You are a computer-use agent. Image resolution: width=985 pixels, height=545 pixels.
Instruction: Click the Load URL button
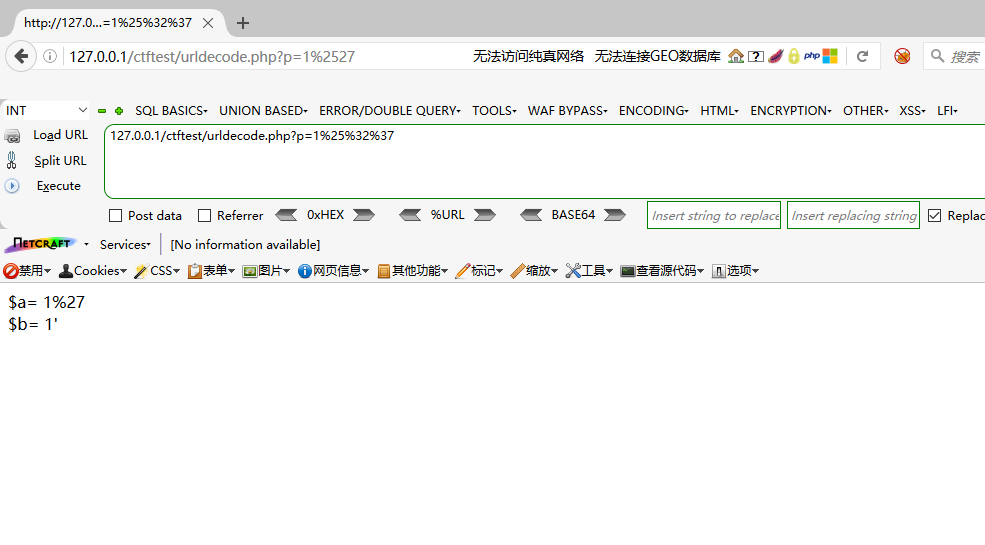coord(60,135)
